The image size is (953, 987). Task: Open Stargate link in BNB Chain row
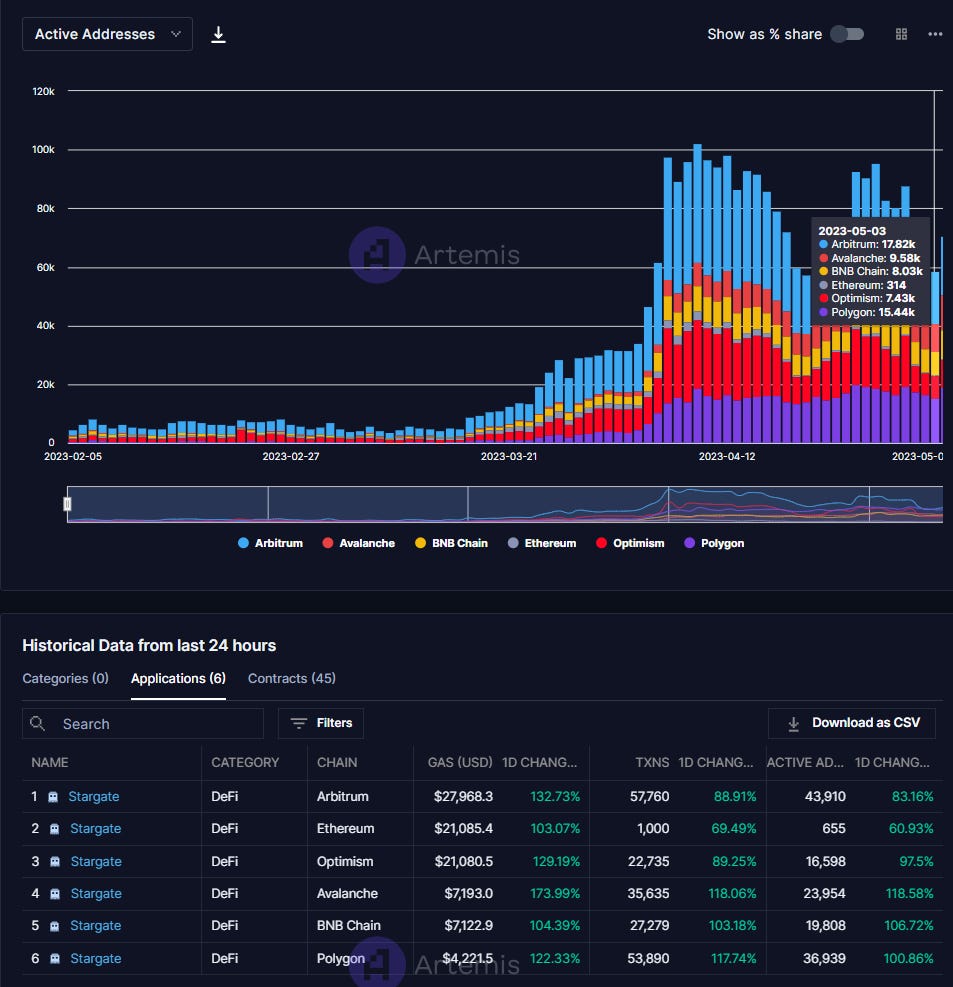click(x=96, y=926)
